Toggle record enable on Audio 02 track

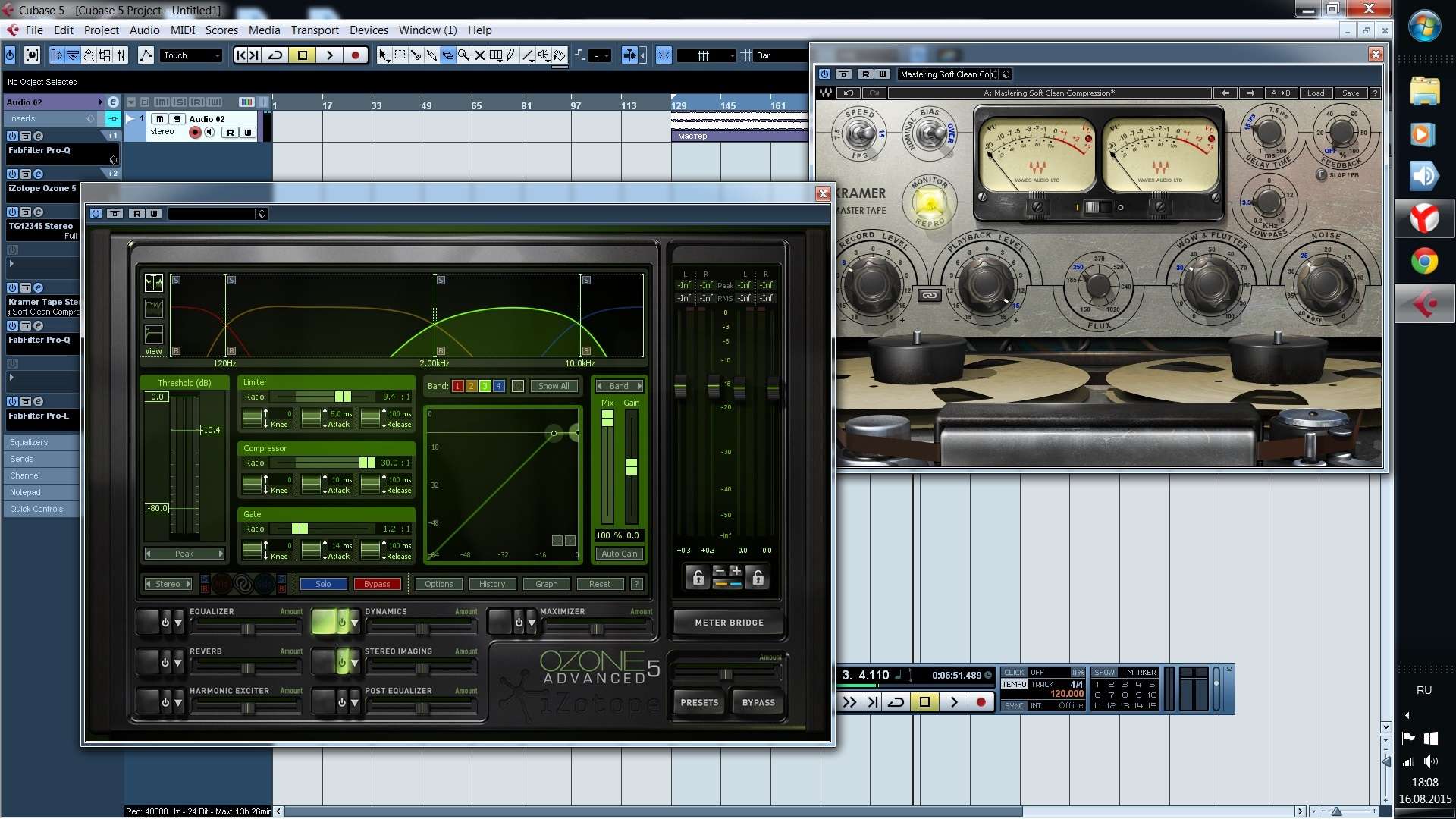[x=195, y=132]
